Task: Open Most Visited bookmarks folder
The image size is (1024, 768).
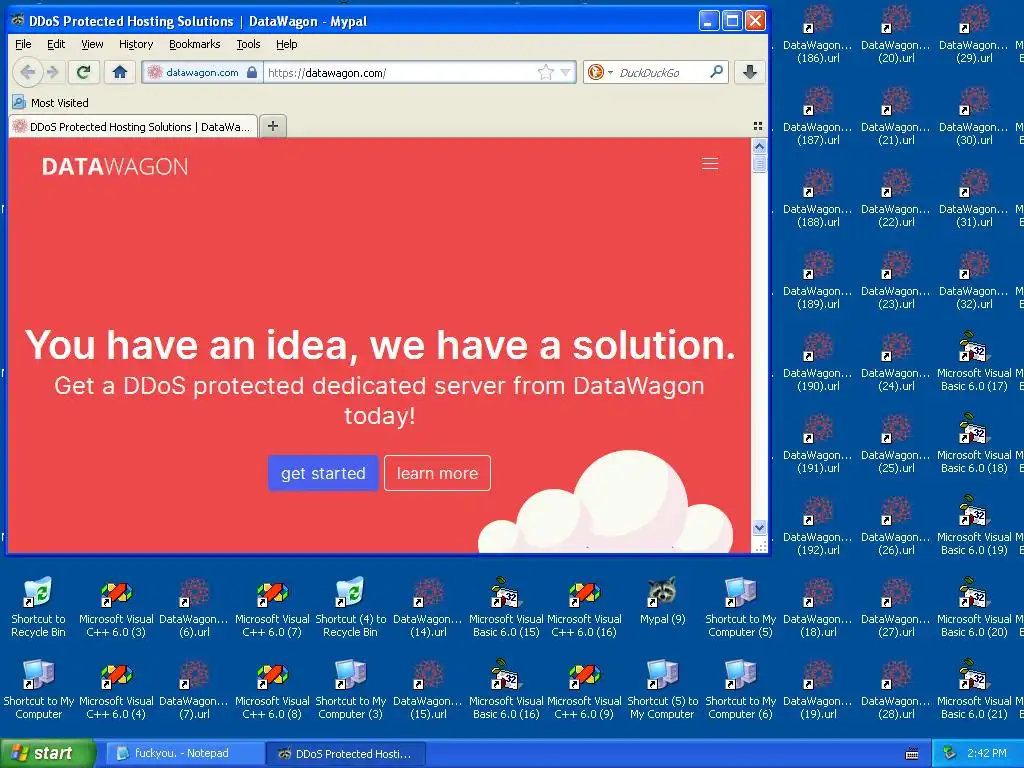Action: click(51, 103)
